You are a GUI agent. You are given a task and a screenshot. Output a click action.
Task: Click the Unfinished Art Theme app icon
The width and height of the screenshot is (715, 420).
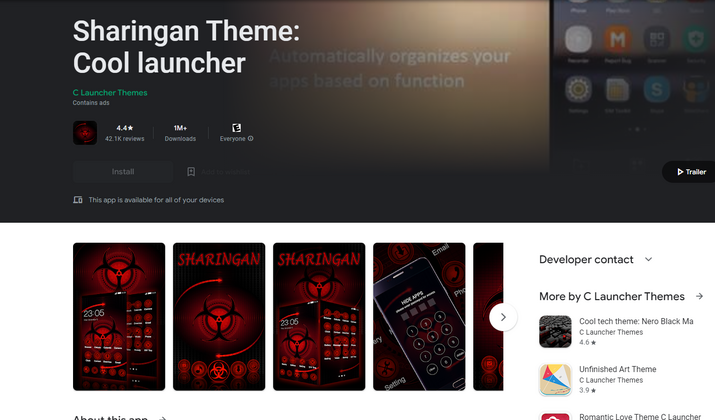(555, 379)
